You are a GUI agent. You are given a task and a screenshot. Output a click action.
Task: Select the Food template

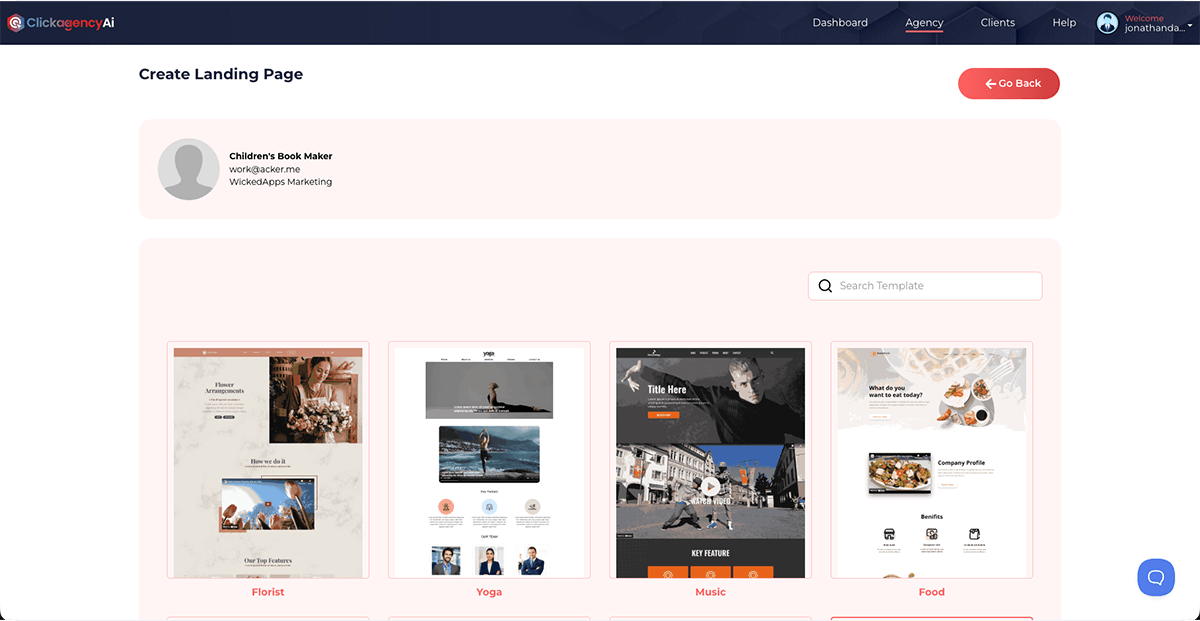click(x=931, y=460)
